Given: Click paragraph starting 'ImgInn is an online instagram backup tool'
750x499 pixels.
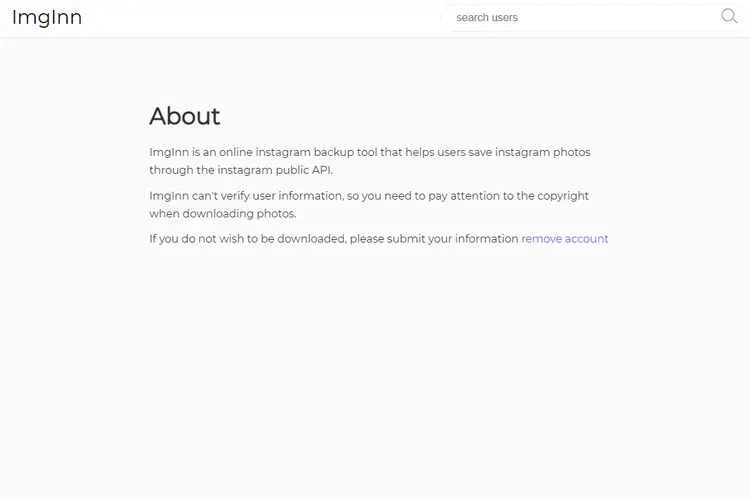Looking at the screenshot, I should pos(370,161).
